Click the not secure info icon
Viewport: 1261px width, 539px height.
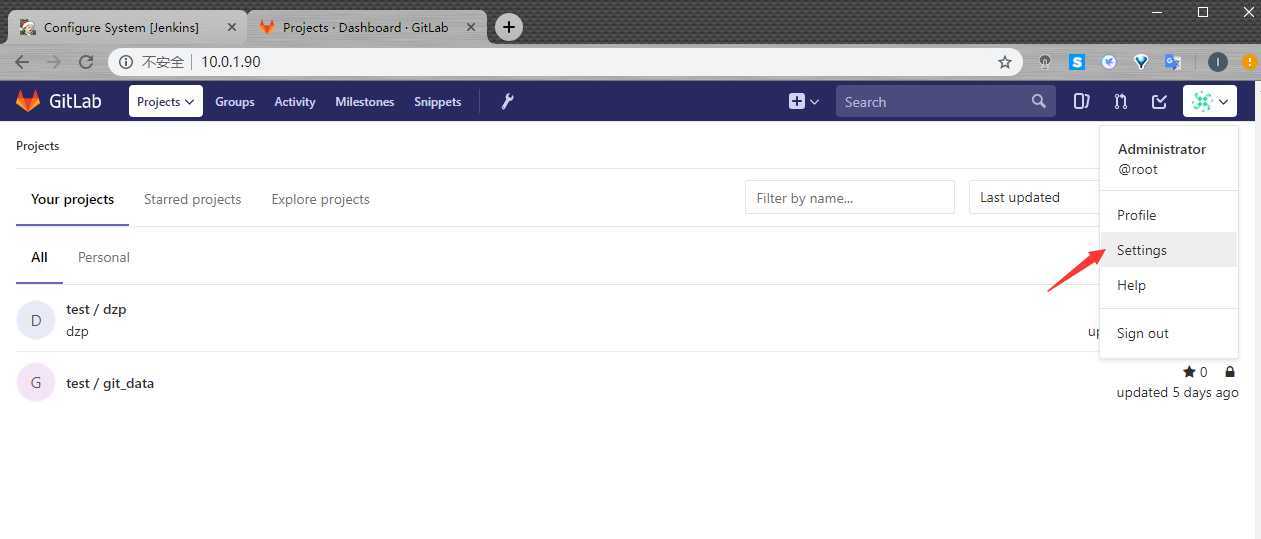[x=127, y=62]
